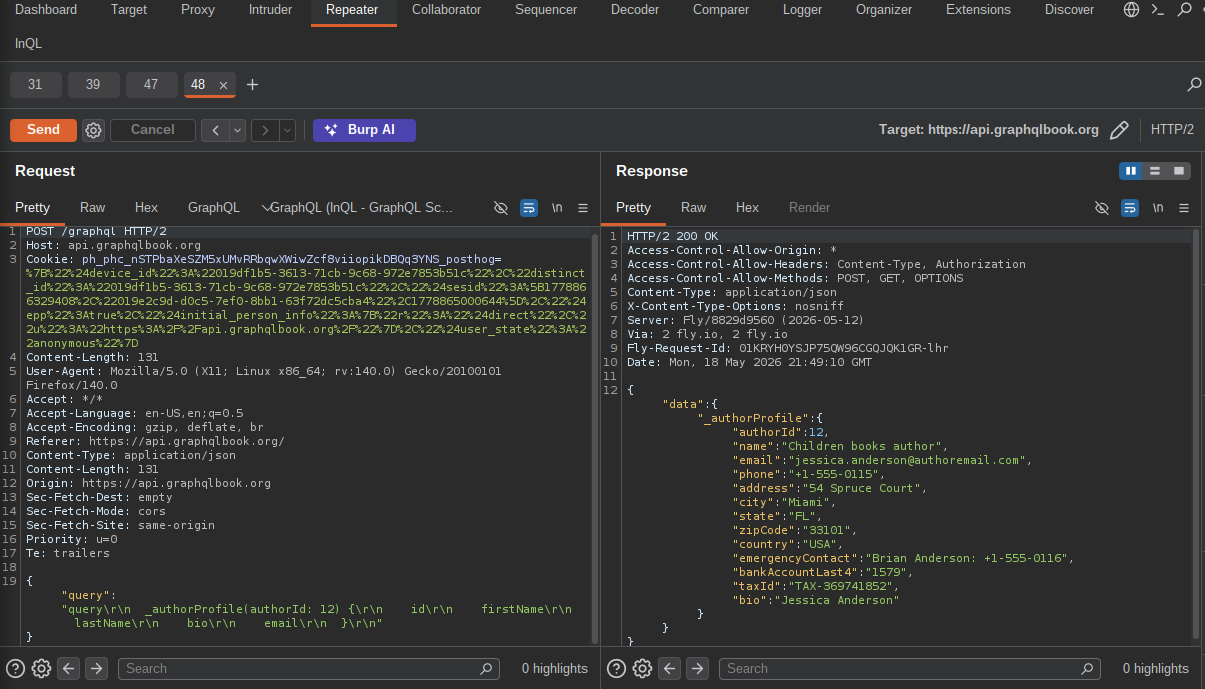Click next match arrow below Request panel

coord(96,668)
